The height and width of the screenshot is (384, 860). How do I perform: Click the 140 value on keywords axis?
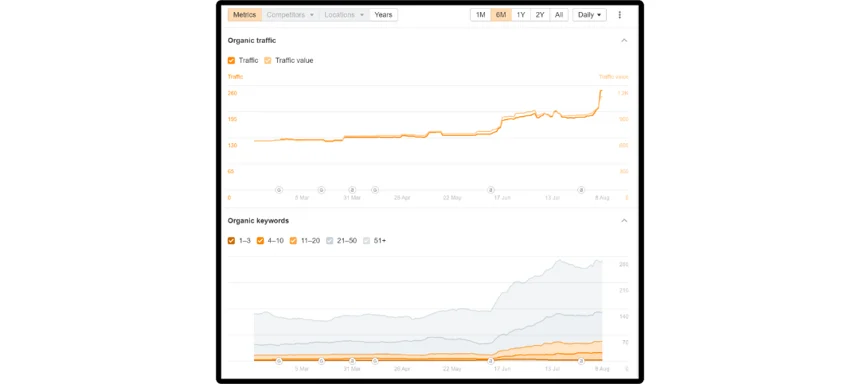(x=623, y=317)
